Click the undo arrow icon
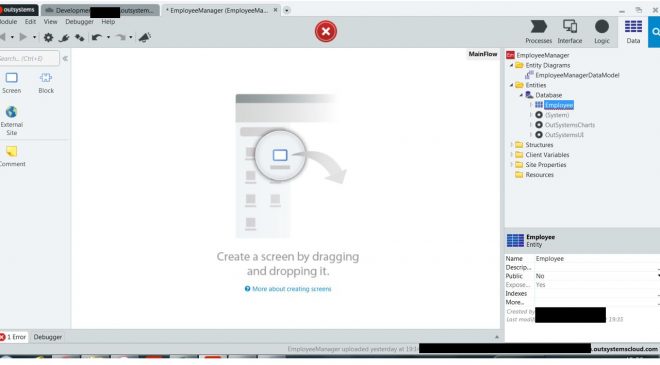This screenshot has width=660, height=365. click(96, 37)
